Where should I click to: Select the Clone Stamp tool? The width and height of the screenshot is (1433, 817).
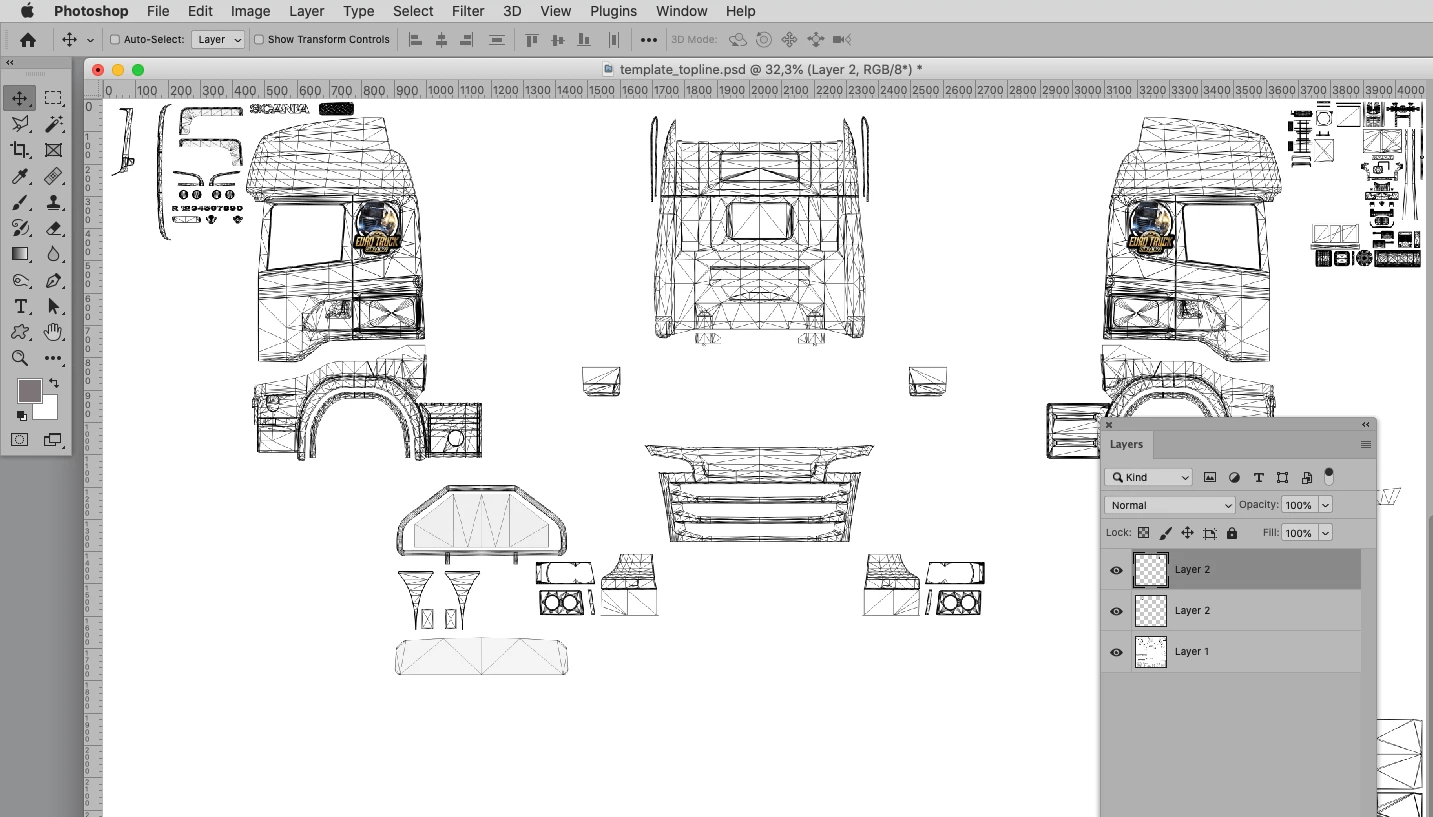54,202
